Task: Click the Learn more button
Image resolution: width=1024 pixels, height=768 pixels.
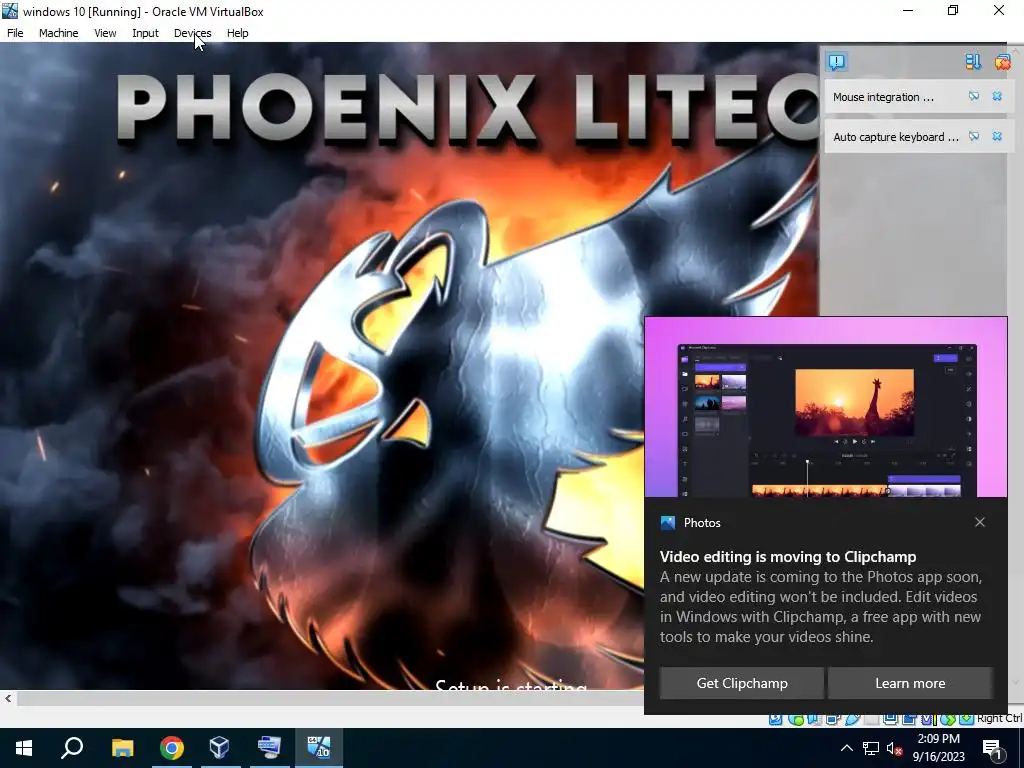Action: [910, 683]
